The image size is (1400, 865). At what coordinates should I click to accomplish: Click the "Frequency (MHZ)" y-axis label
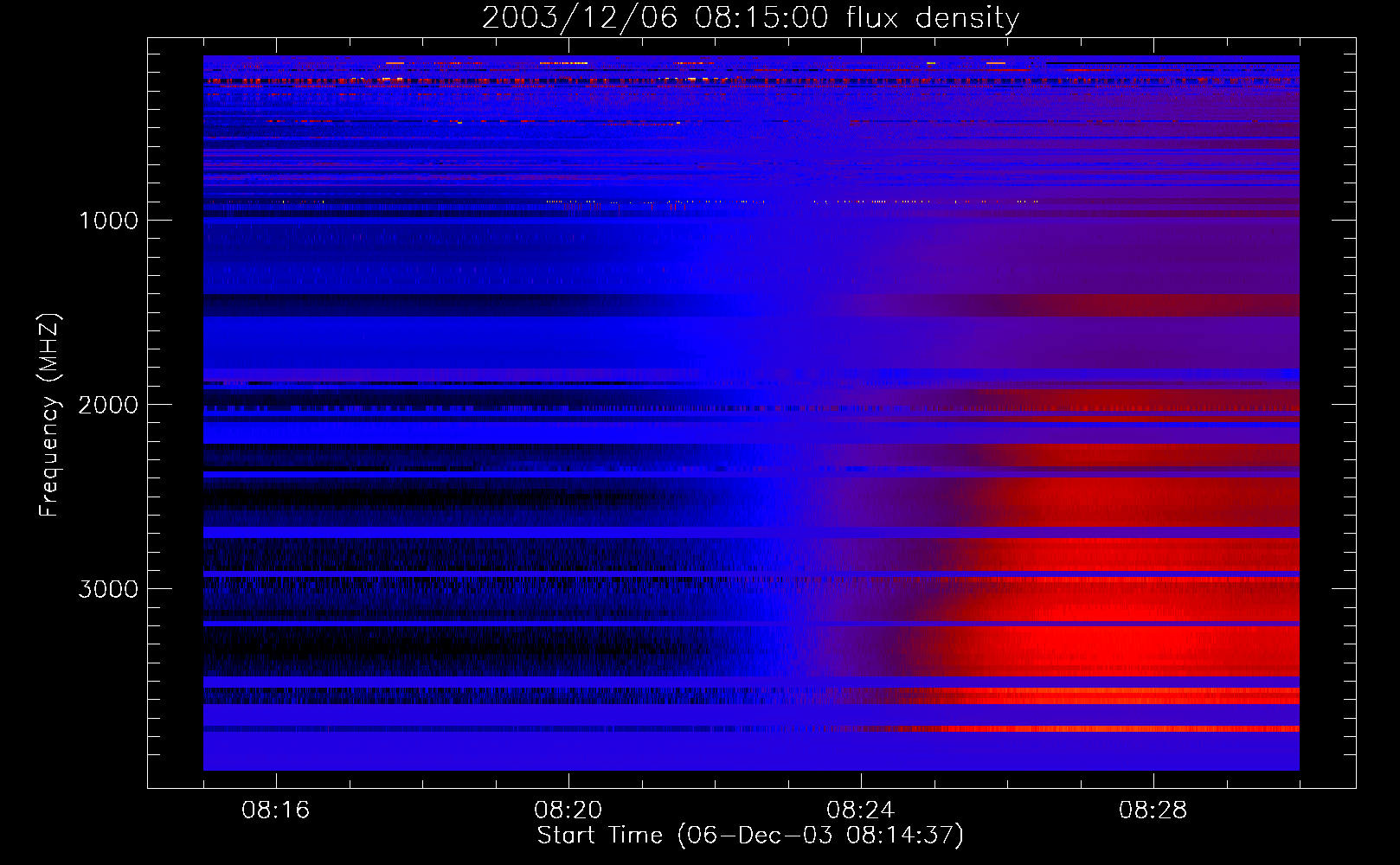coord(49,415)
